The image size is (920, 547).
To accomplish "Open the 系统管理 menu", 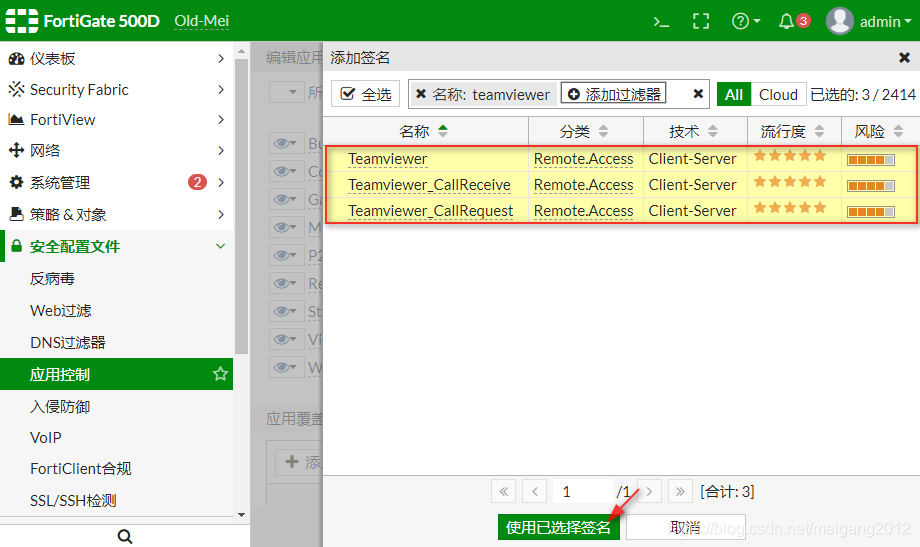I will pos(116,182).
